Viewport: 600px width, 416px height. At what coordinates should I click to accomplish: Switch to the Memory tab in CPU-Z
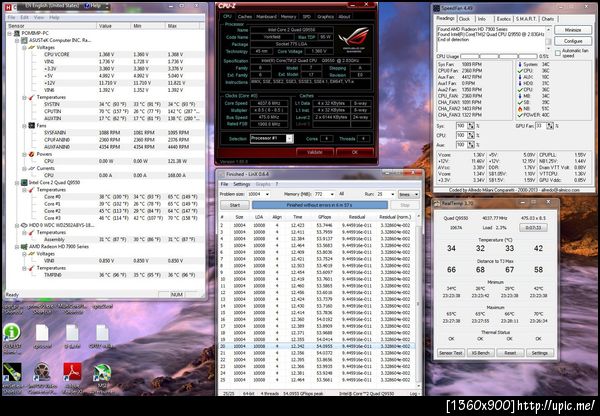tap(288, 17)
